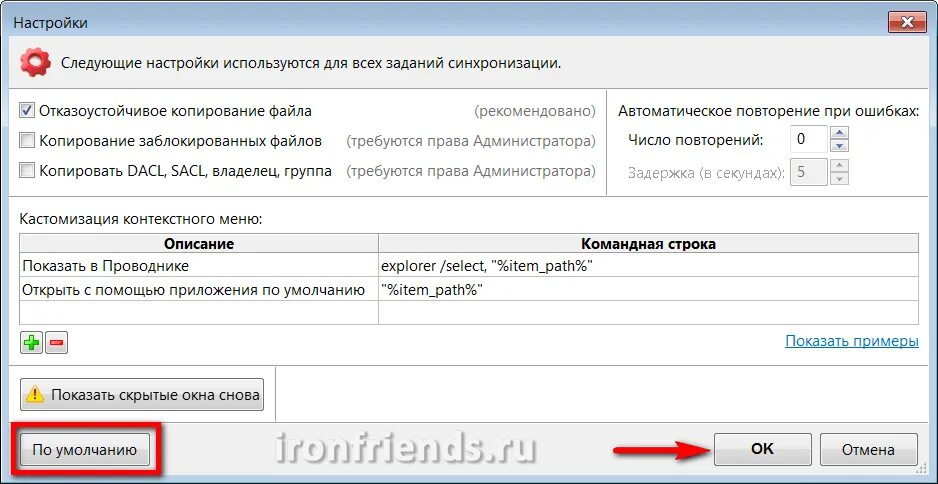938x484 pixels.
Task: Toggle Отказоустойчивое копирование файла checkbox
Action: coord(27,110)
